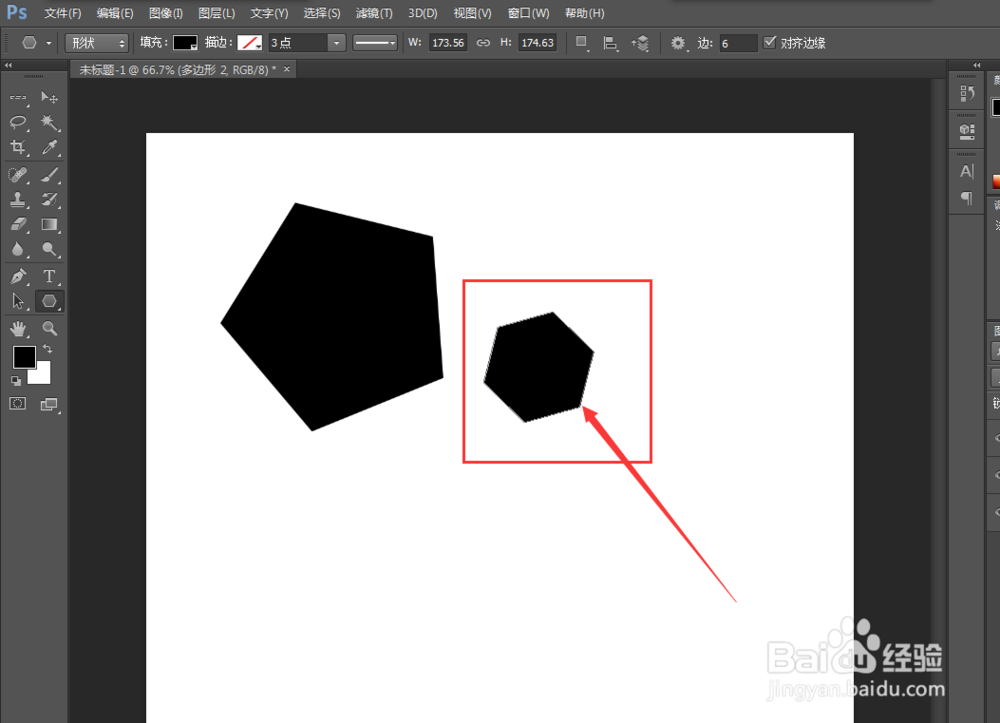1000x723 pixels.
Task: Open the History panel icon
Action: click(x=967, y=94)
